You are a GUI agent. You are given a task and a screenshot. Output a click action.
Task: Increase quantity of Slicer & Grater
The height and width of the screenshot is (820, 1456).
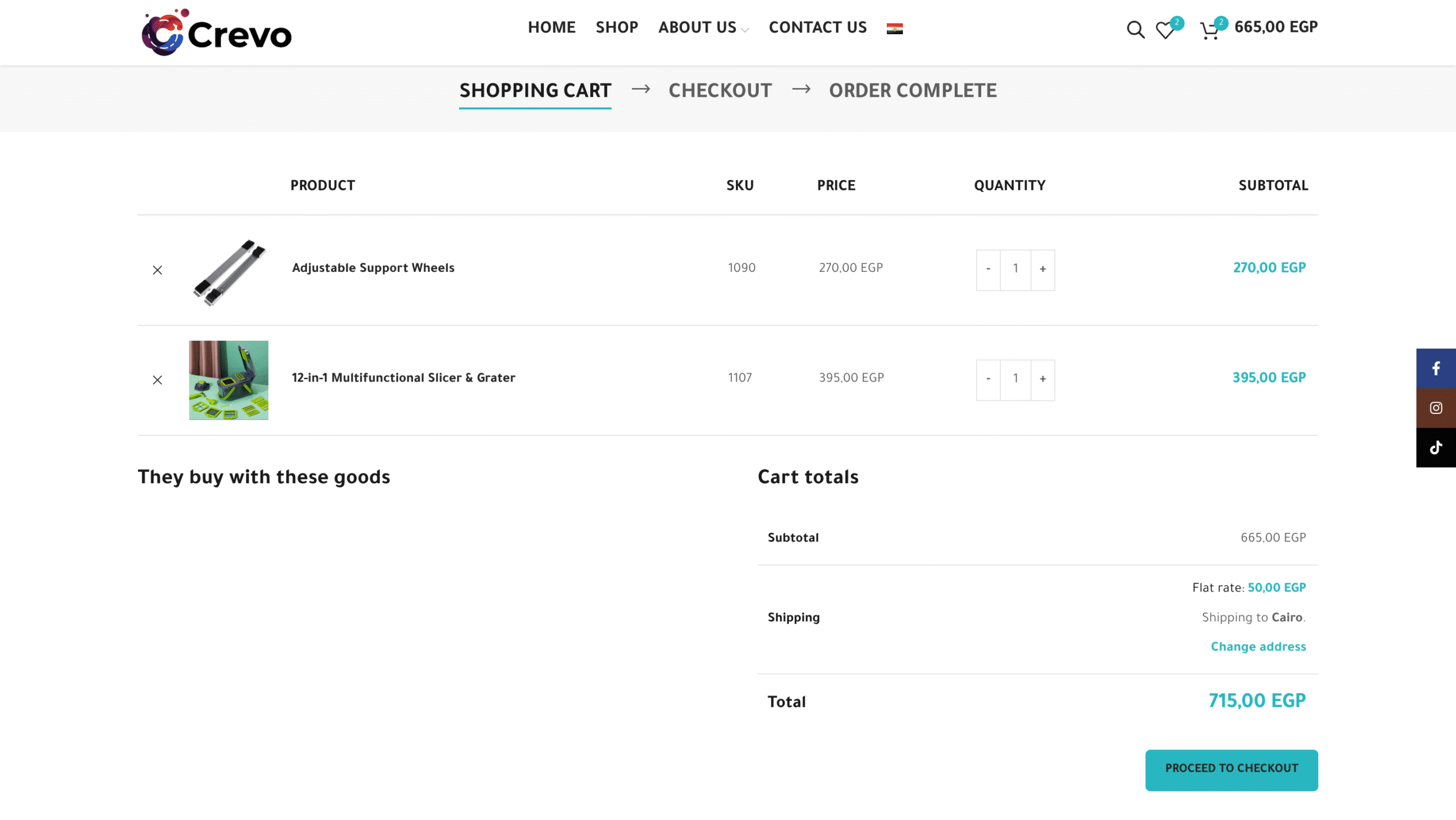[1043, 379]
